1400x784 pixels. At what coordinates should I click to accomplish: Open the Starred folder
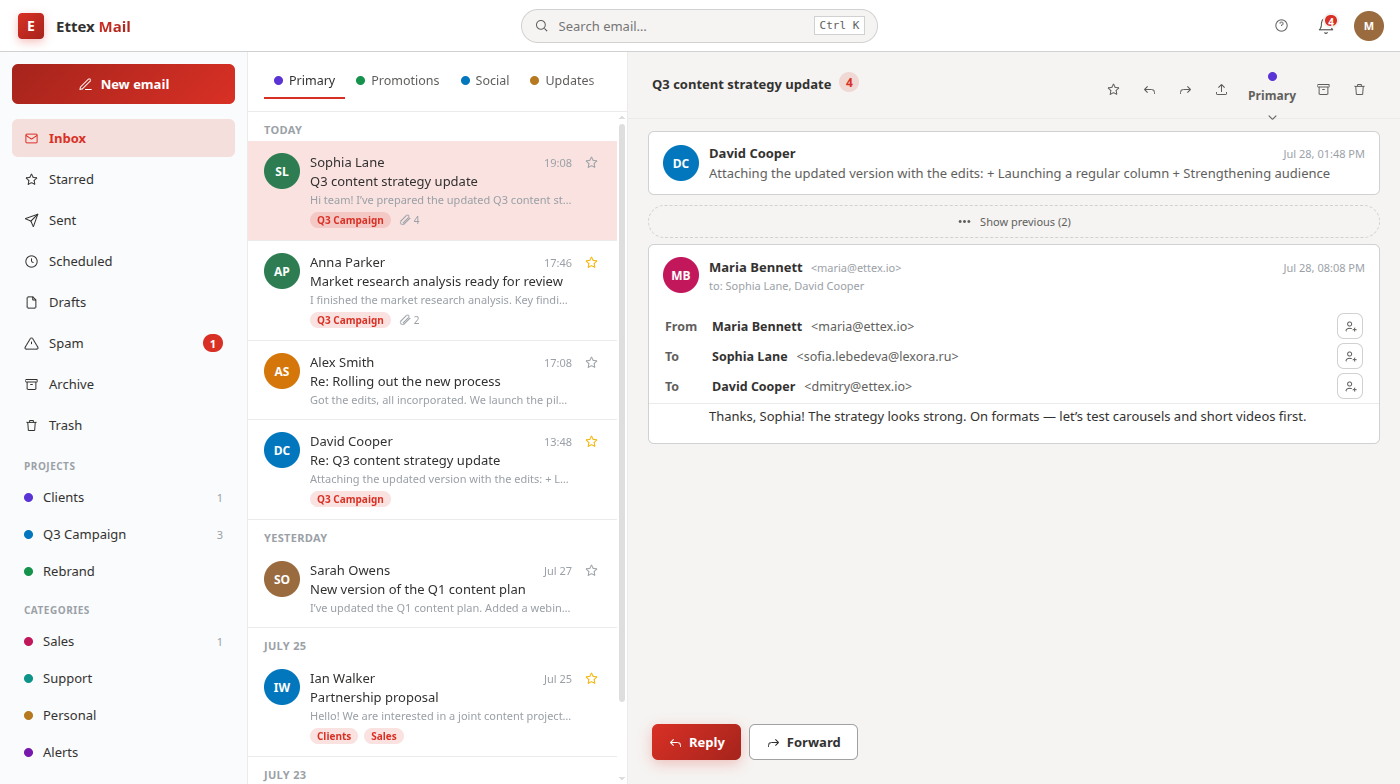pyautogui.click(x=123, y=179)
